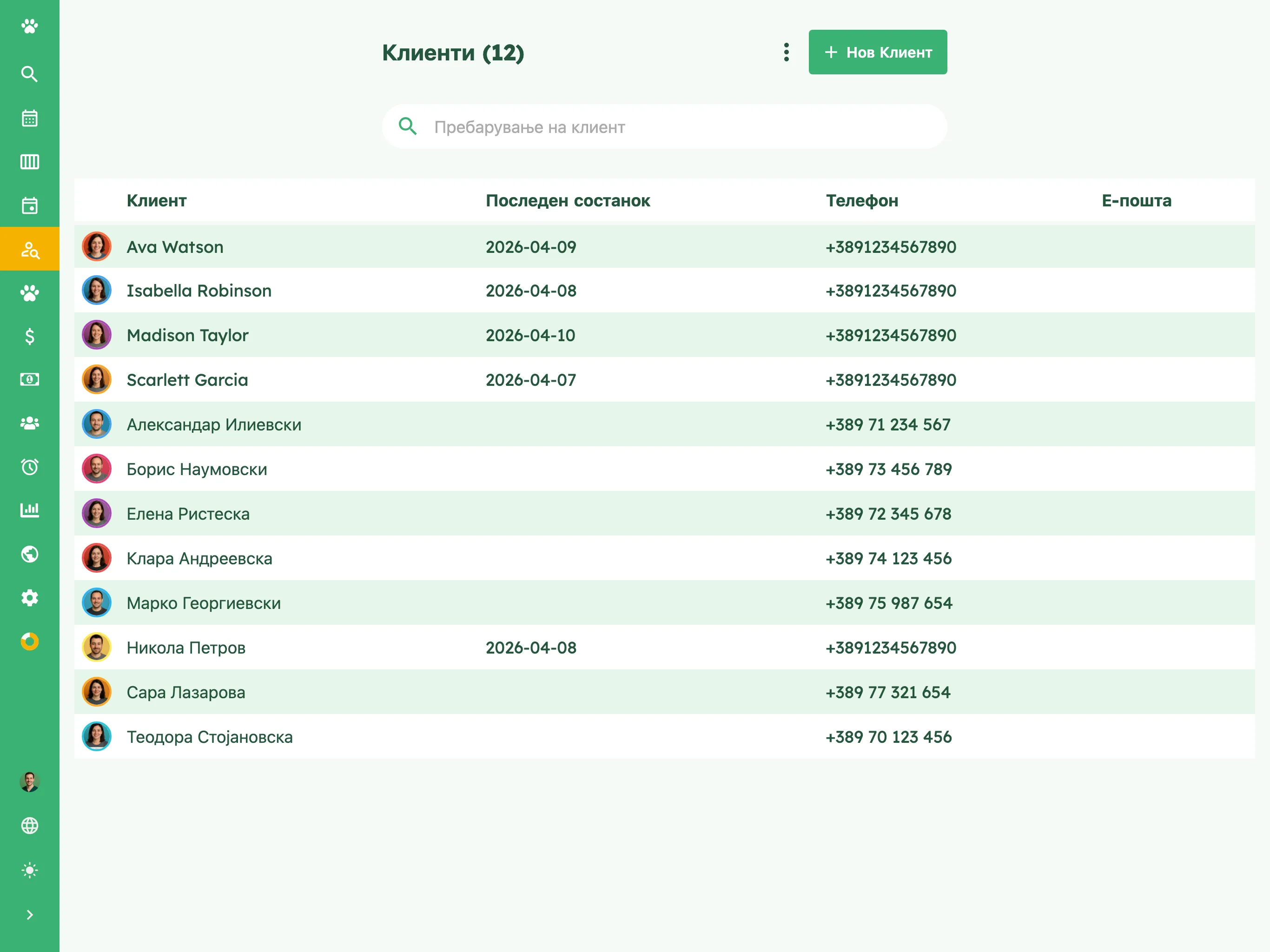This screenshot has width=1270, height=952.
Task: Open the settings gear icon in the sidebar
Action: (29, 597)
